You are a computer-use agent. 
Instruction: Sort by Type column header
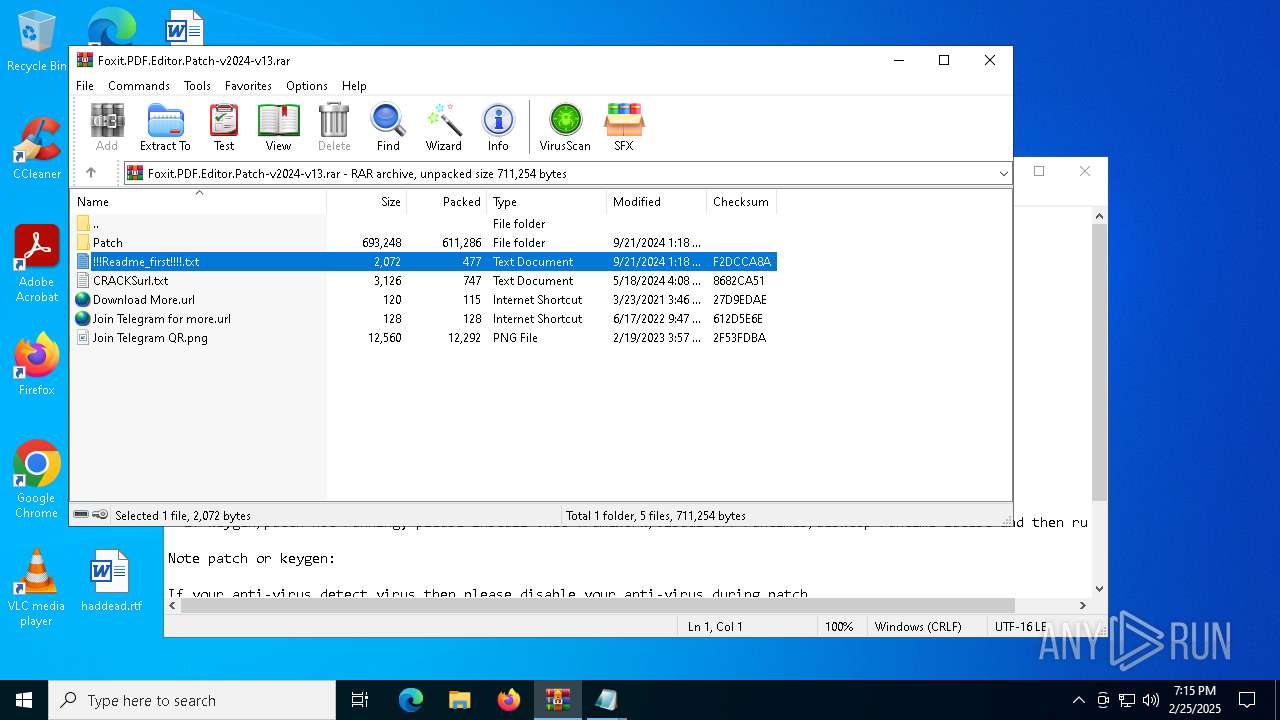pyautogui.click(x=546, y=202)
